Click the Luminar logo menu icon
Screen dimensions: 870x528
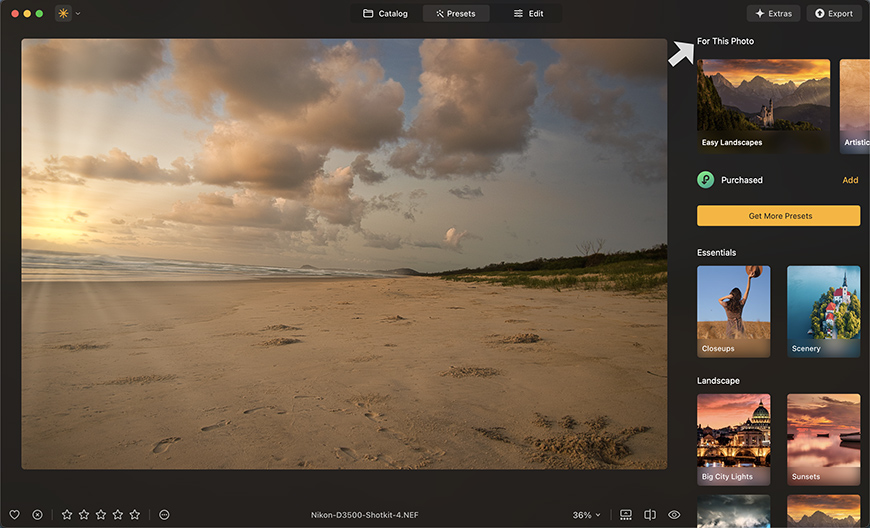click(x=64, y=14)
